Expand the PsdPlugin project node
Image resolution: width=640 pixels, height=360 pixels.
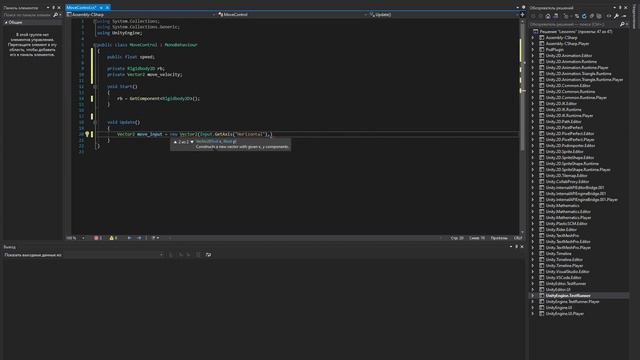coord(533,49)
